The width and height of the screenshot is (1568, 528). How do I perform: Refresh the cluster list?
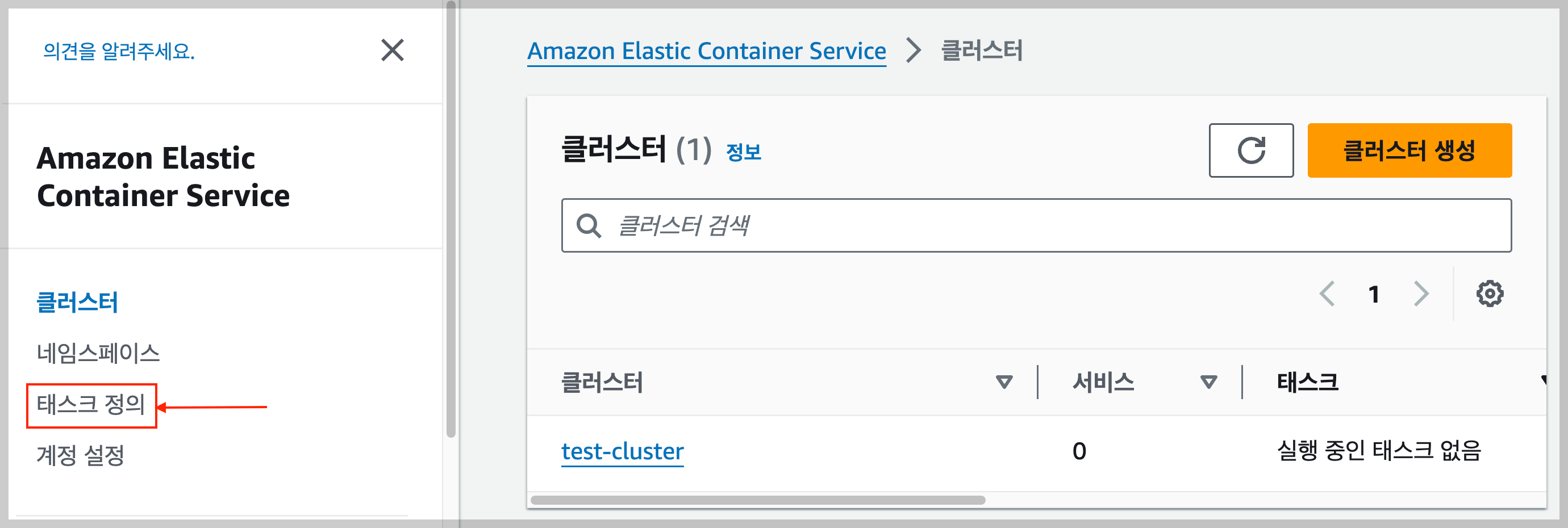(1250, 151)
